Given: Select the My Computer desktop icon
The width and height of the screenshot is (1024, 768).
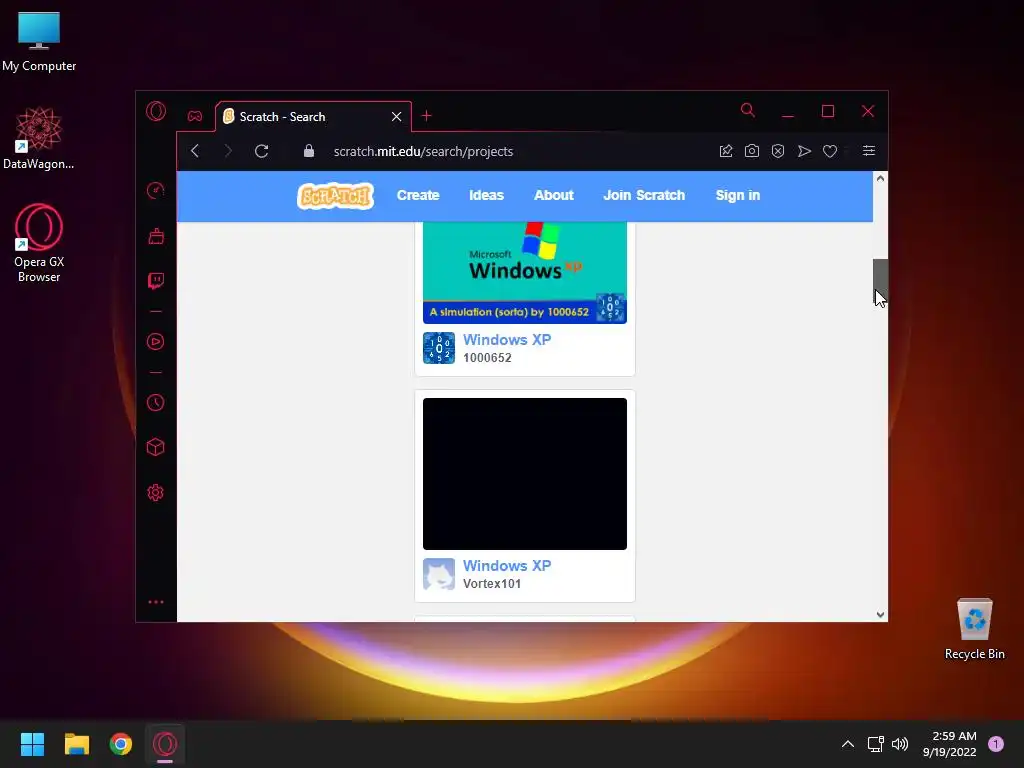Looking at the screenshot, I should point(39,42).
